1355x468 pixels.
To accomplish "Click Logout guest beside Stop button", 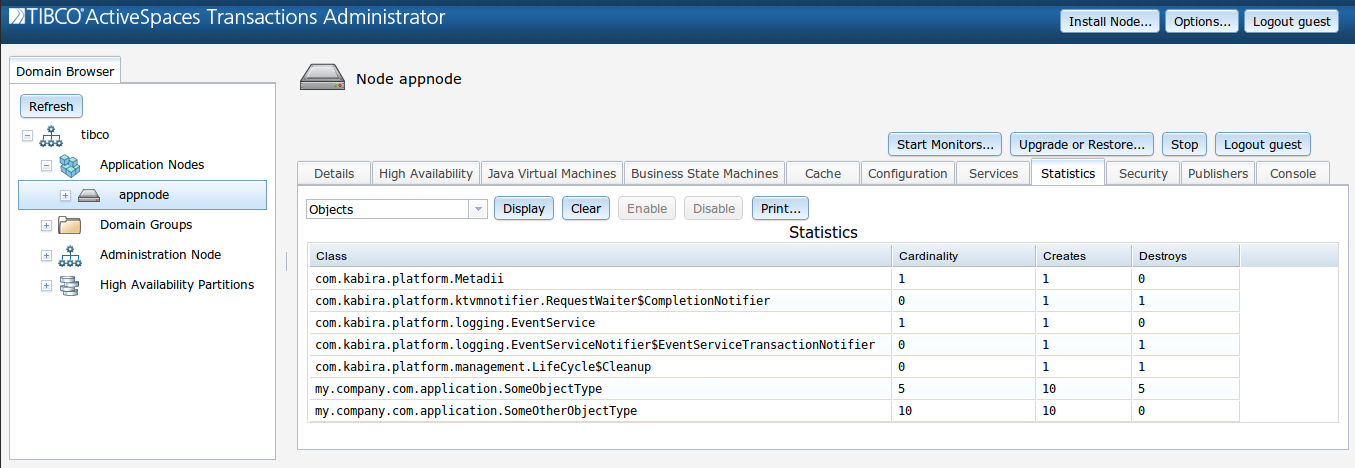I will point(1263,144).
